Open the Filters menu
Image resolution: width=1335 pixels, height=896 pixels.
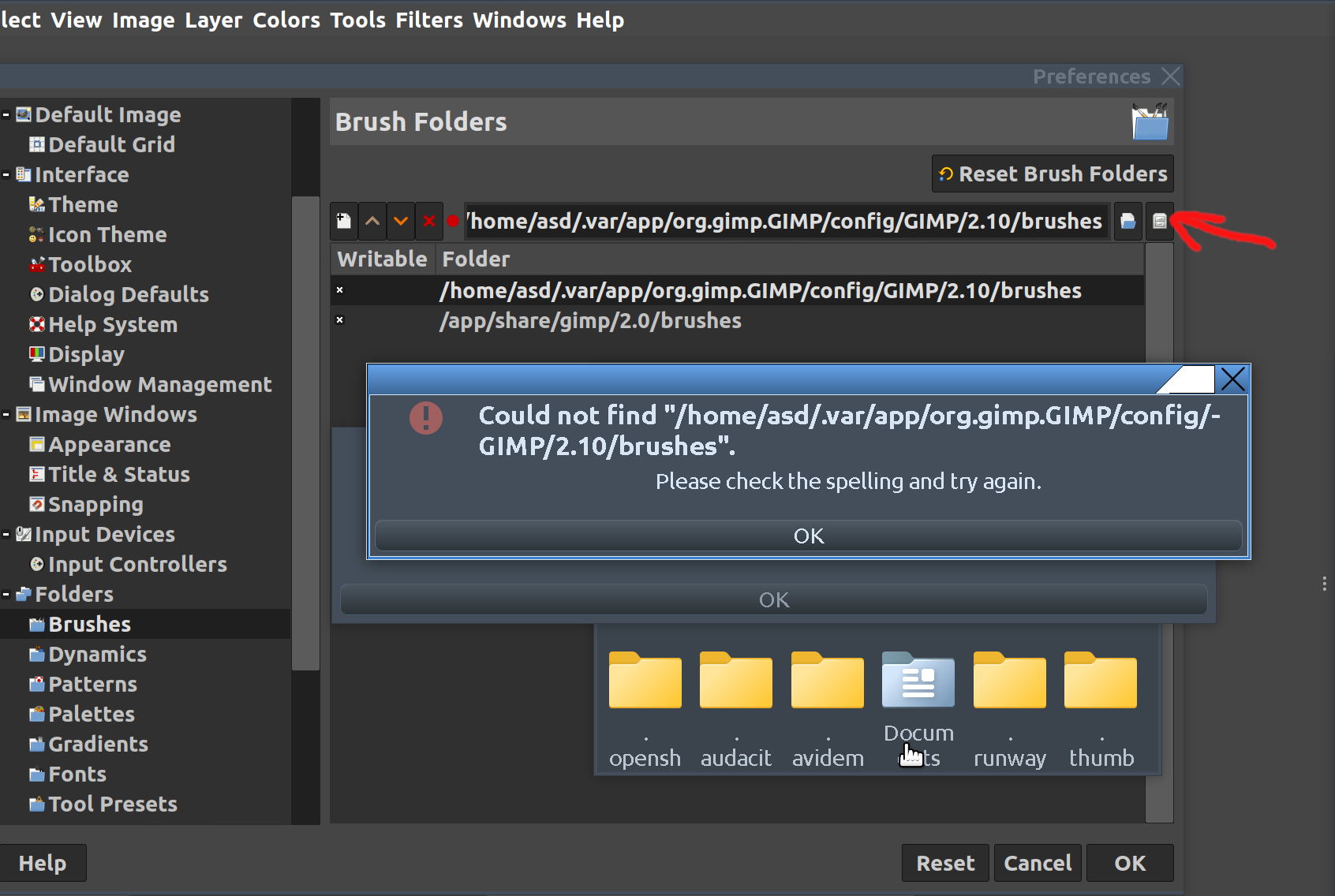pyautogui.click(x=429, y=20)
